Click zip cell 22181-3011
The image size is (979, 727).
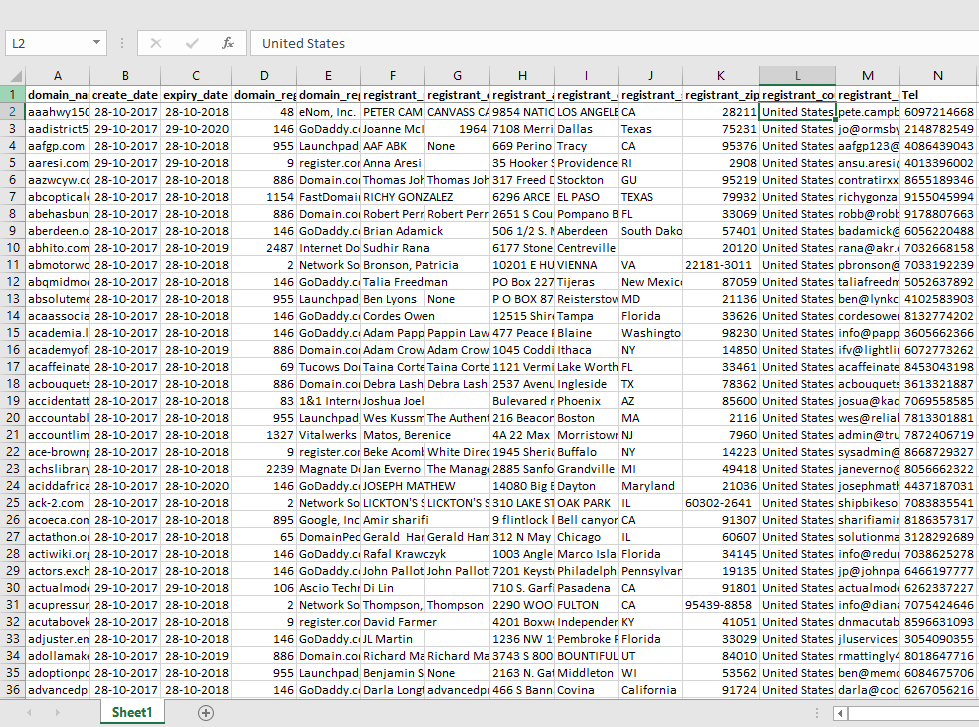pyautogui.click(x=721, y=265)
